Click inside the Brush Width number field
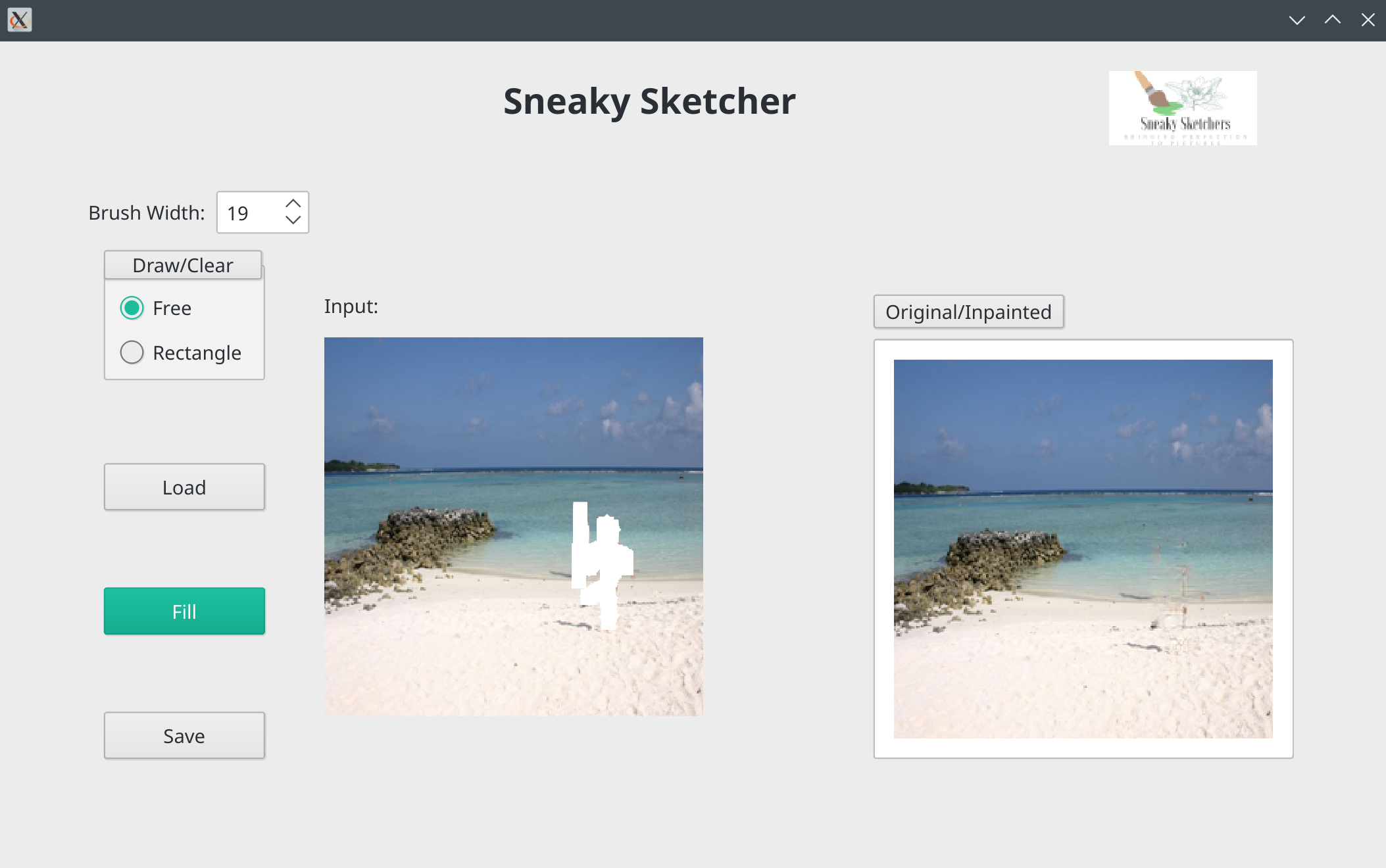 tap(250, 212)
